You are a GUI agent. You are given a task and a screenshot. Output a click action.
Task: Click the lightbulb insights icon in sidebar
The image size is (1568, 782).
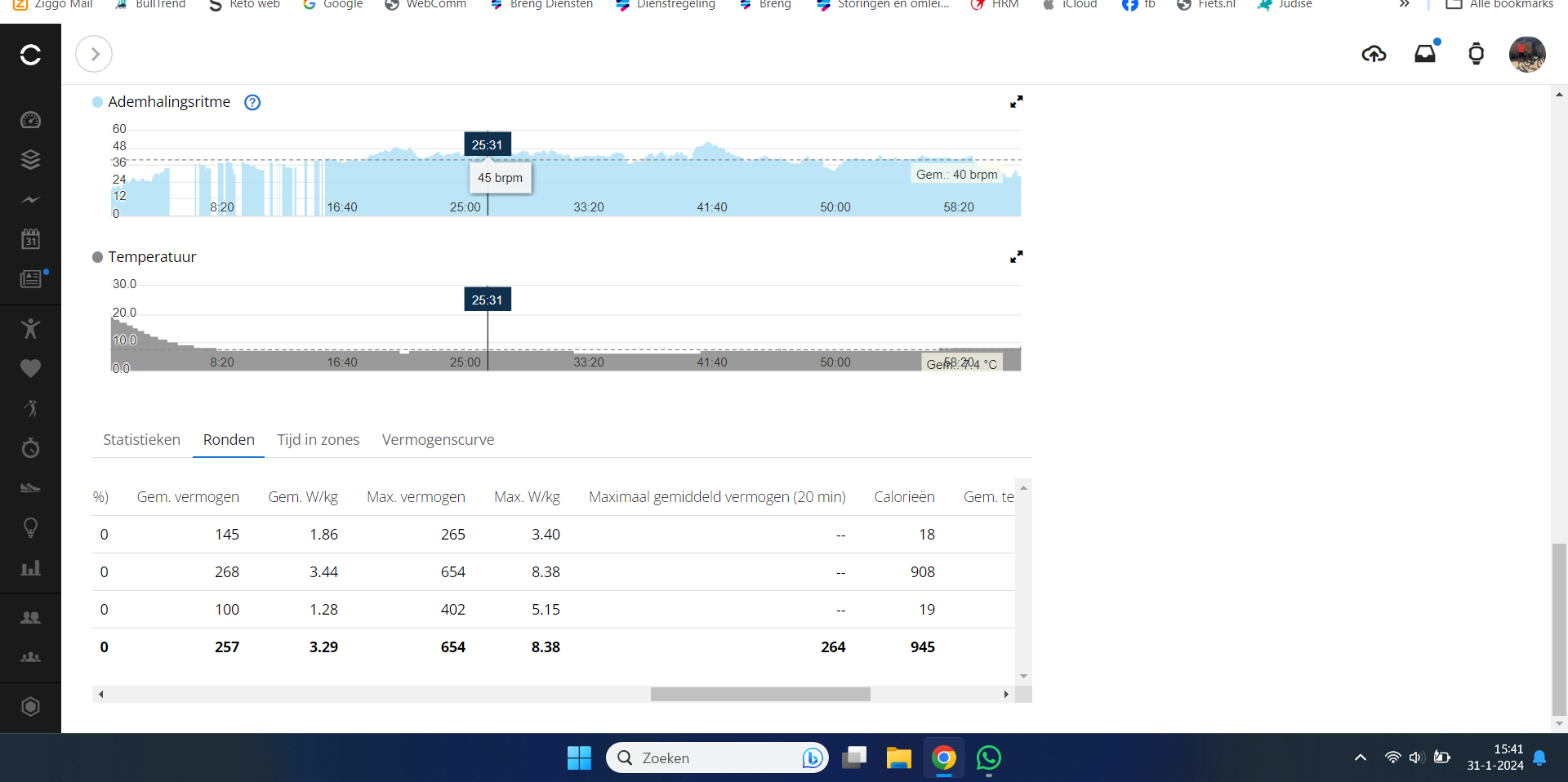click(x=30, y=528)
